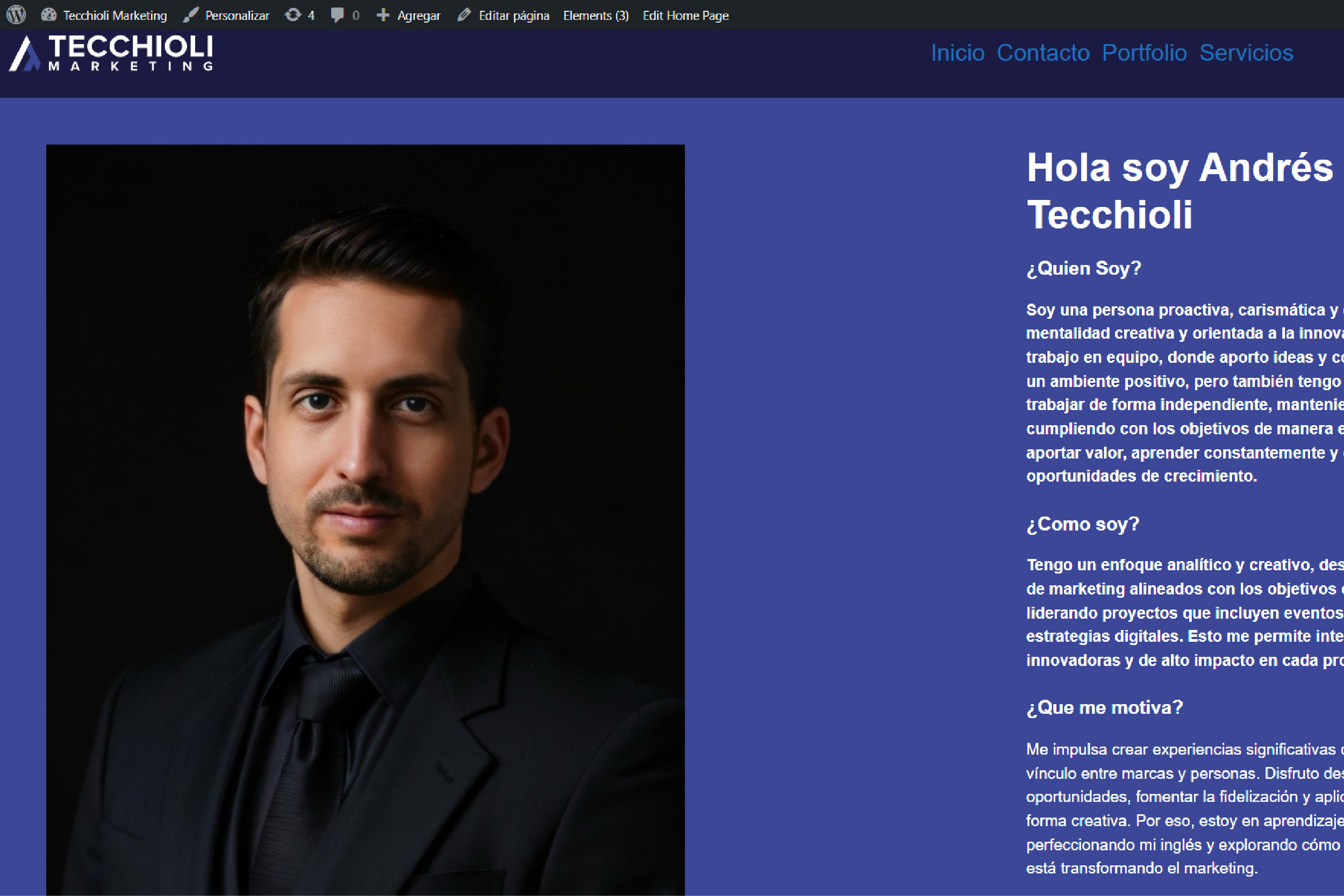Image resolution: width=1344 pixels, height=896 pixels.
Task: Click the Agregar plus icon
Action: click(383, 15)
